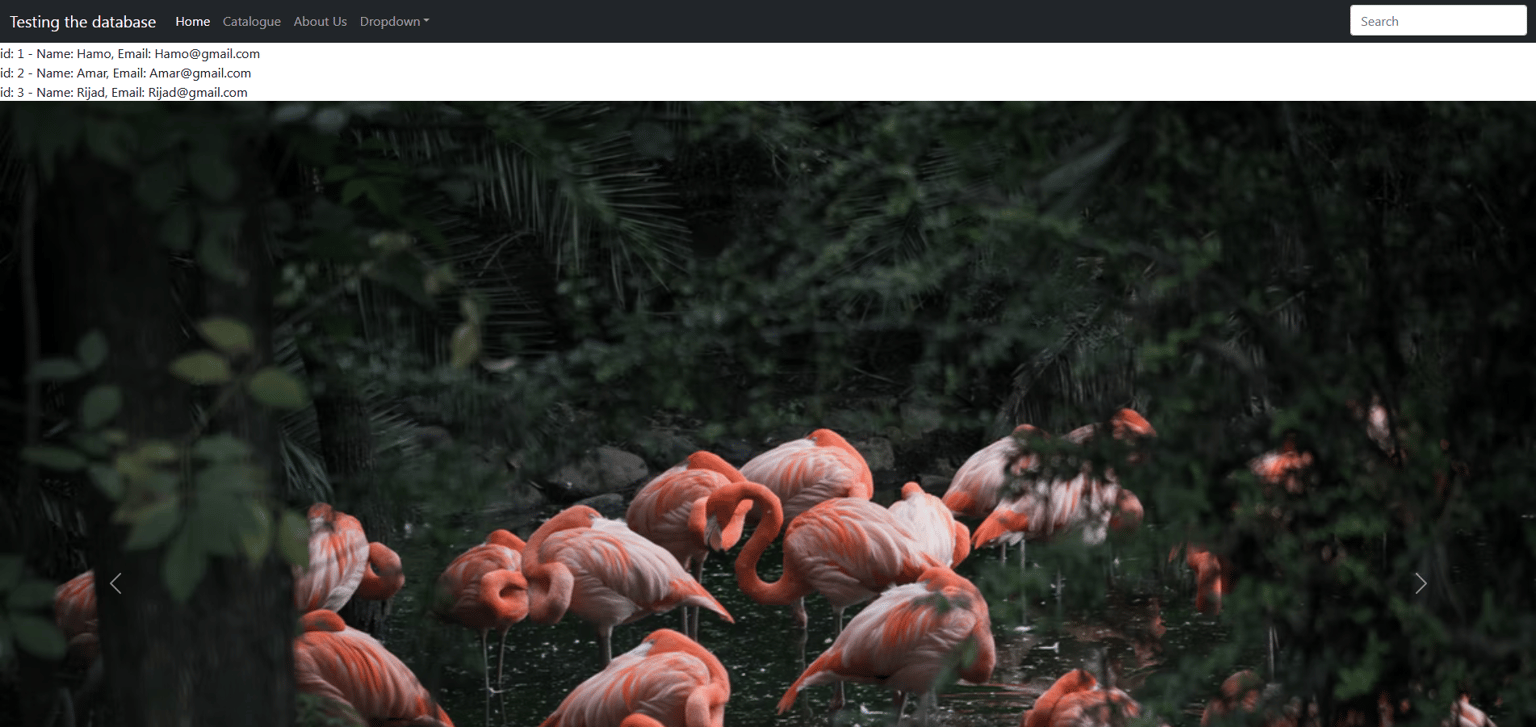
Task: Click the flamingo carousel image
Action: pos(768,414)
